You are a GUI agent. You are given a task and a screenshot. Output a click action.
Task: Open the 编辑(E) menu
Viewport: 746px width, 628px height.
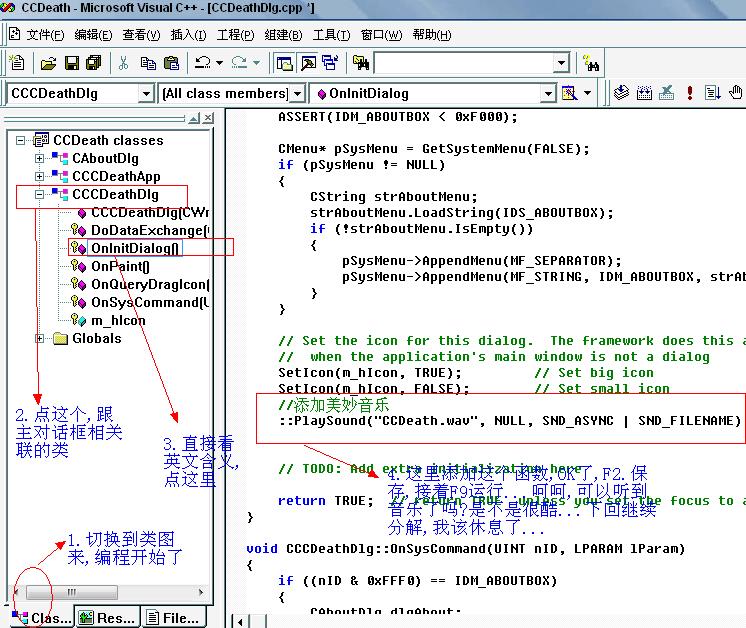(x=93, y=35)
